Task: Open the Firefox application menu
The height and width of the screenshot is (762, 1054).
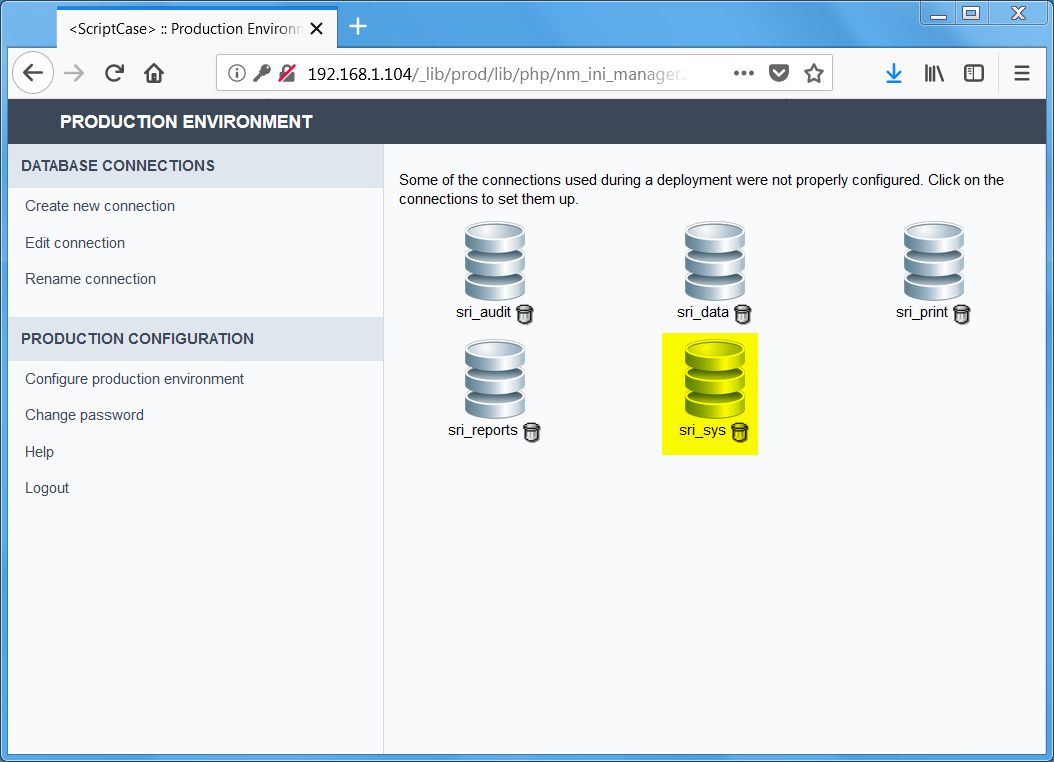Action: (x=1020, y=72)
